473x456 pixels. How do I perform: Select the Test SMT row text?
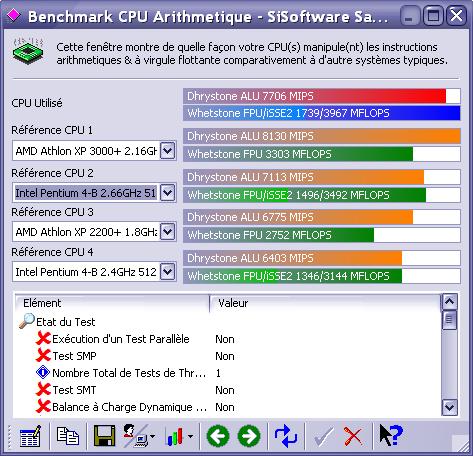74,390
